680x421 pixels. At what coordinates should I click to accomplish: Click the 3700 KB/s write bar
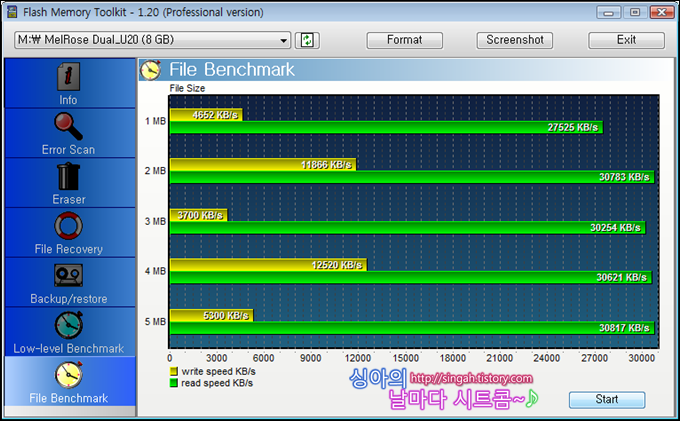(198, 215)
